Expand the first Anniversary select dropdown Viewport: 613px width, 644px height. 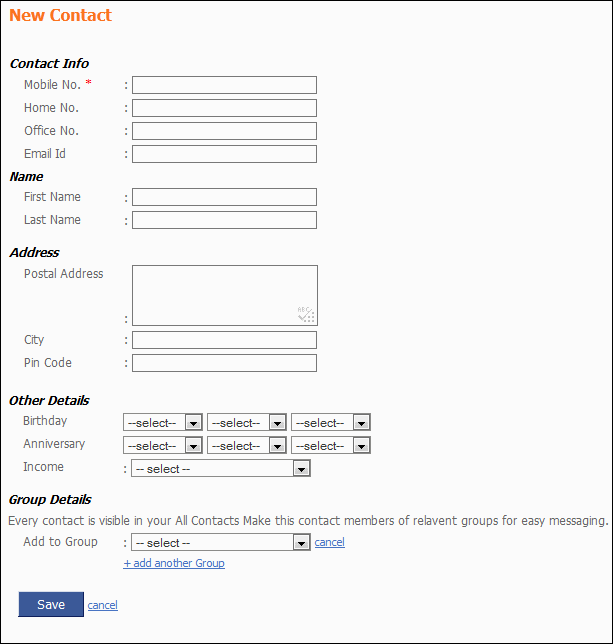tap(163, 445)
